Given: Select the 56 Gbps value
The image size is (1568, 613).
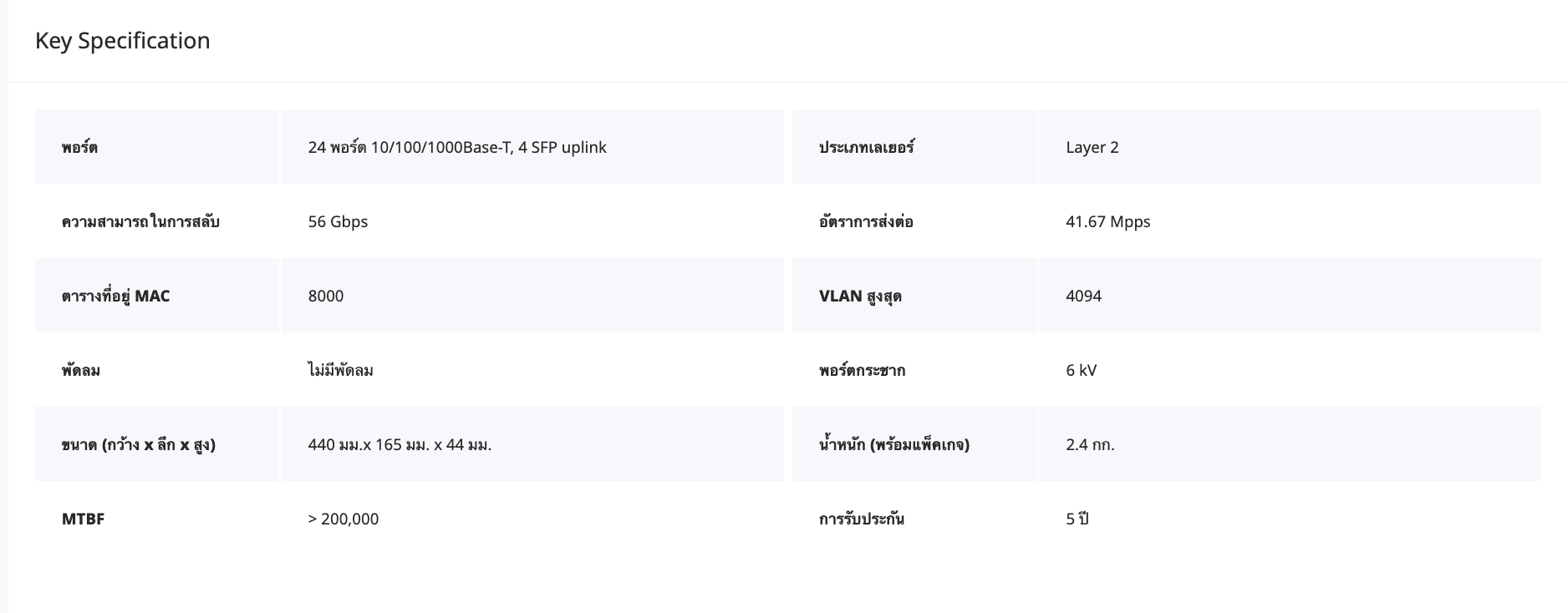Looking at the screenshot, I should [x=338, y=221].
